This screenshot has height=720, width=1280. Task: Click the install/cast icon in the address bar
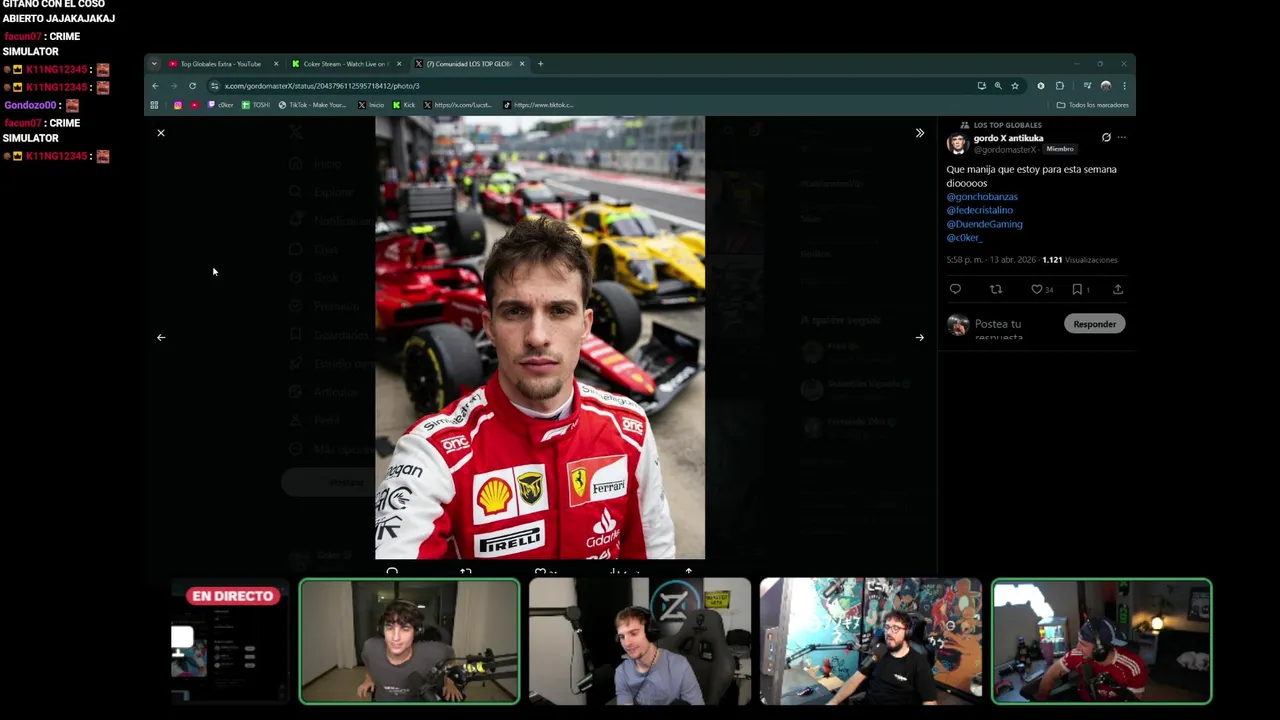[x=981, y=86]
